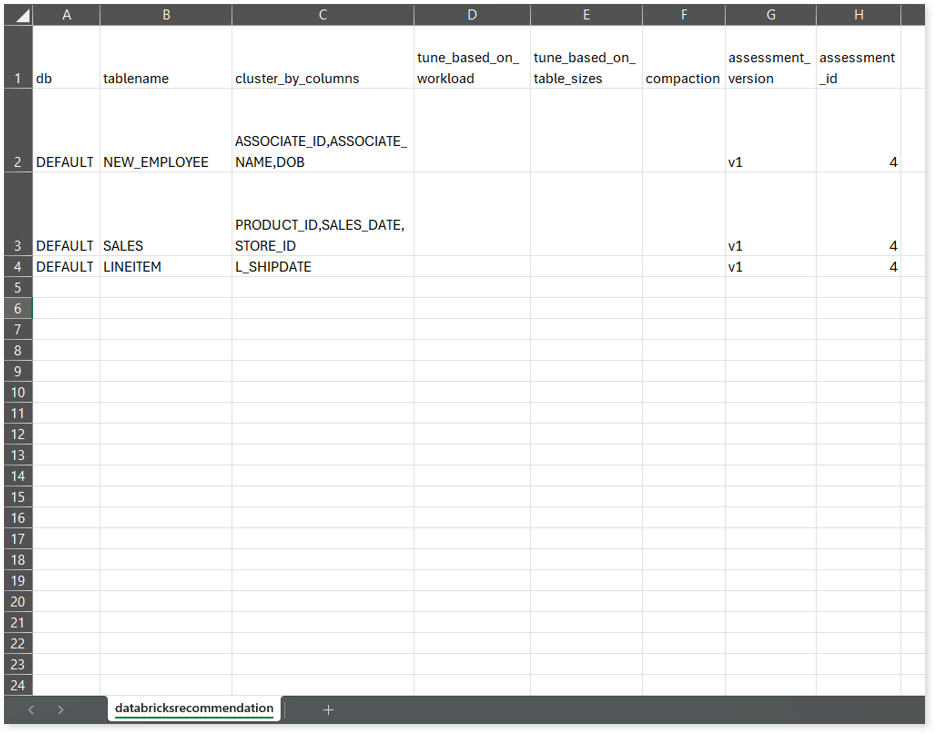Select the NEW_EMPLOYEE cell

click(x=166, y=131)
